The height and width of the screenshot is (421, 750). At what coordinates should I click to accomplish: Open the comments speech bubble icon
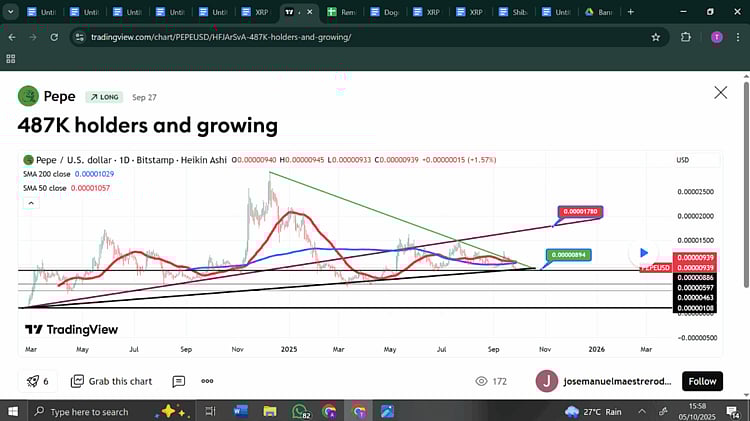tap(178, 381)
